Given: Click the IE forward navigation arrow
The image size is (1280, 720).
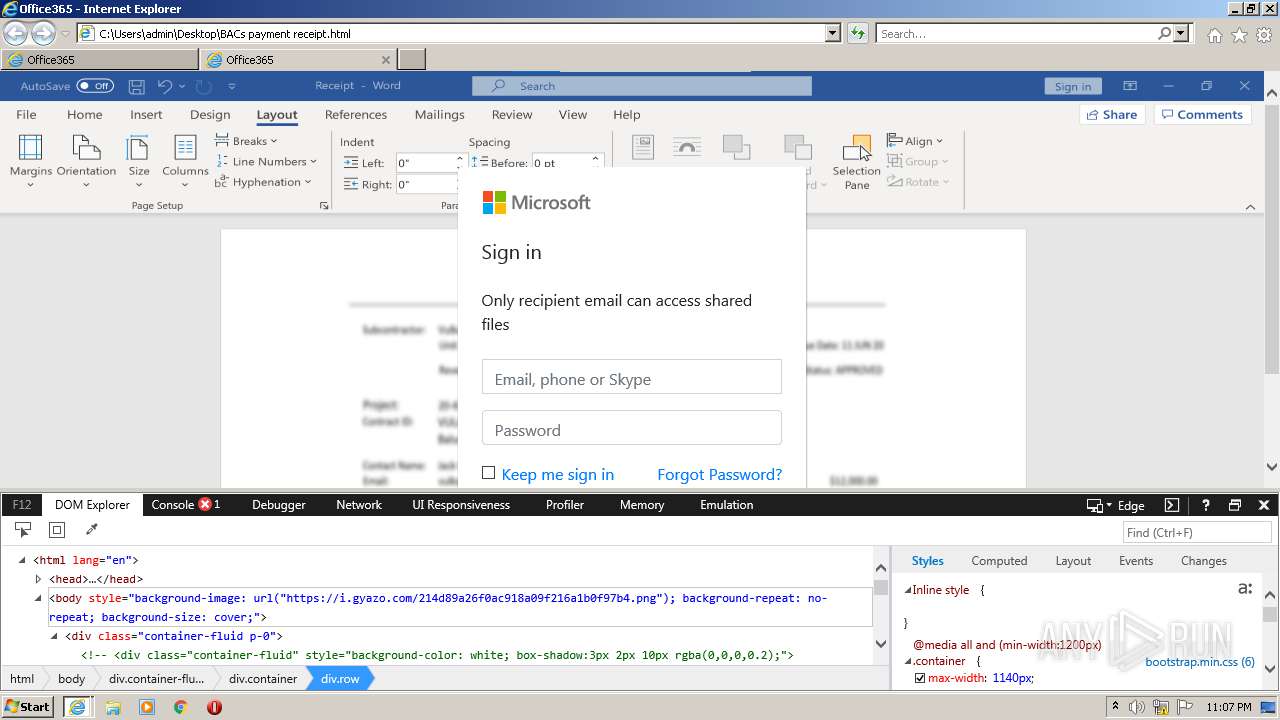Looking at the screenshot, I should point(43,33).
